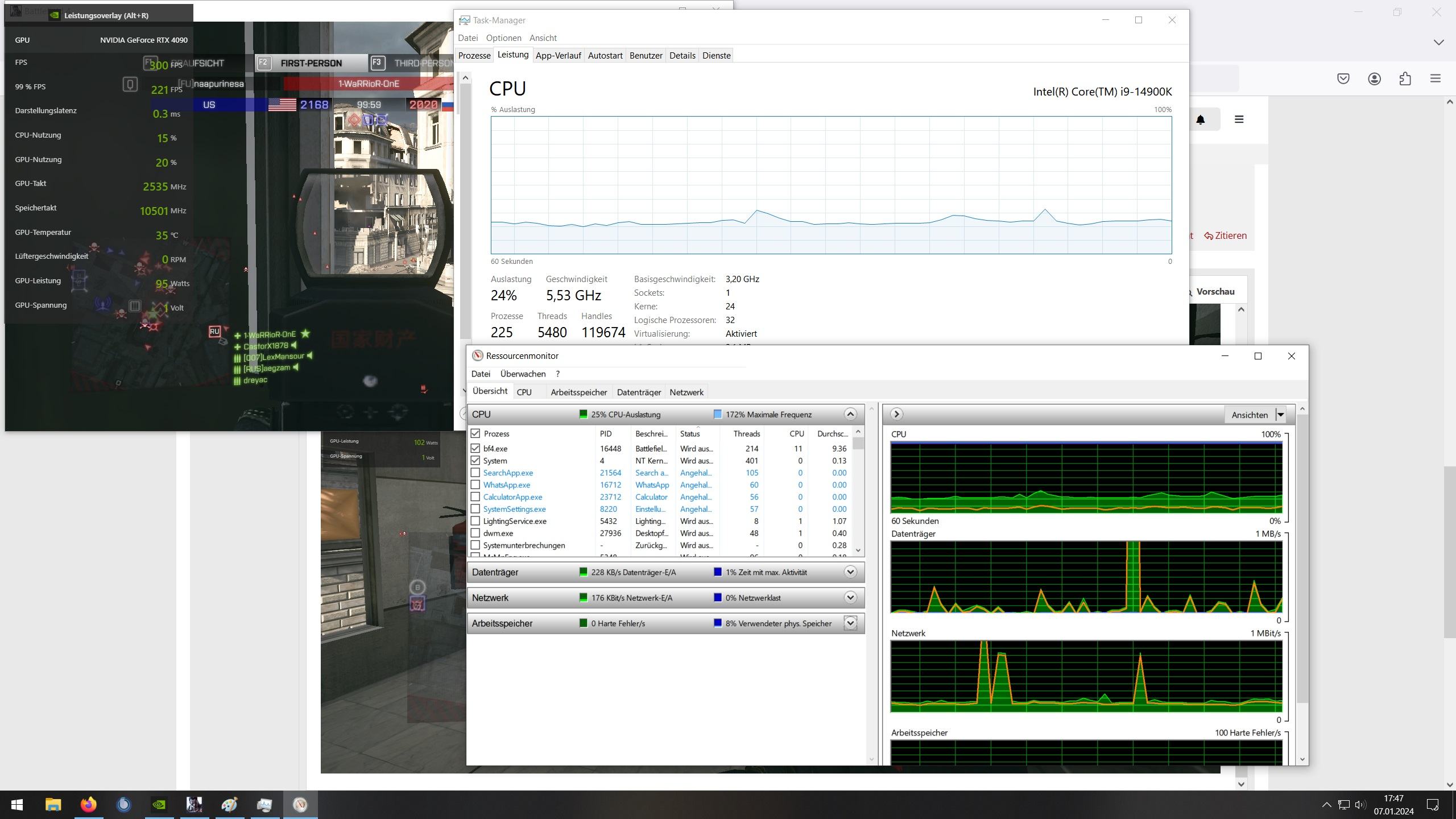1456x819 pixels.
Task: Click the clock and date in taskbar
Action: [x=1393, y=804]
